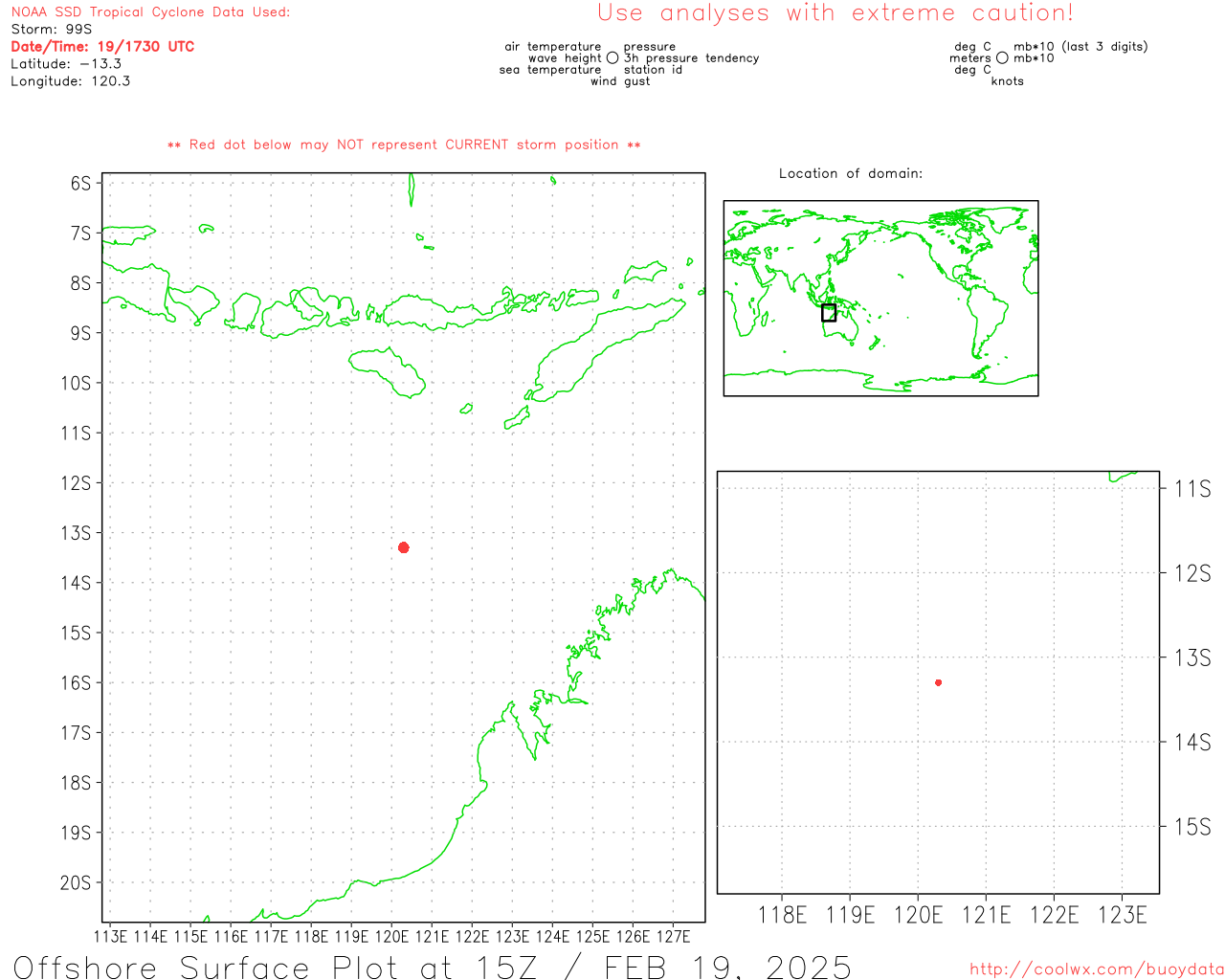Click the '120E' longitude label on main map
This screenshot has height=980, width=1225.
(390, 936)
